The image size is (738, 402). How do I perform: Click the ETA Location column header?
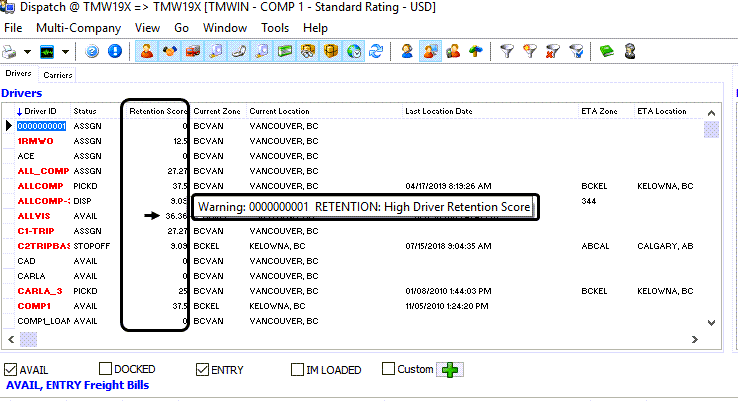pyautogui.click(x=668, y=111)
